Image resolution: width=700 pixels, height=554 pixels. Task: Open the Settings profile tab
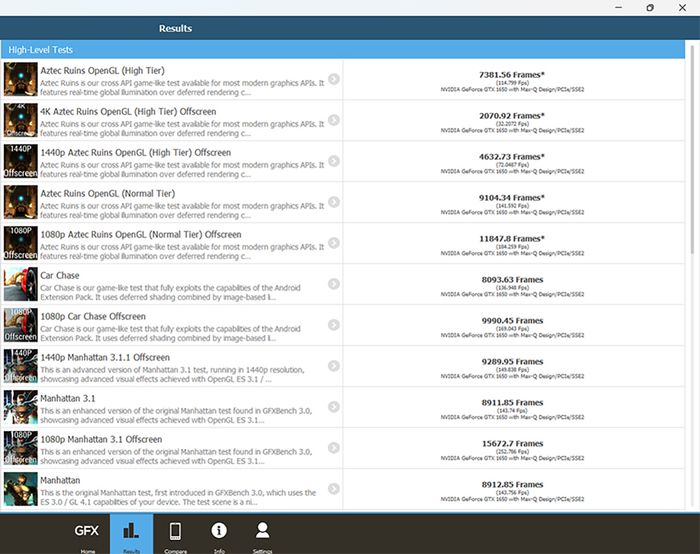262,534
